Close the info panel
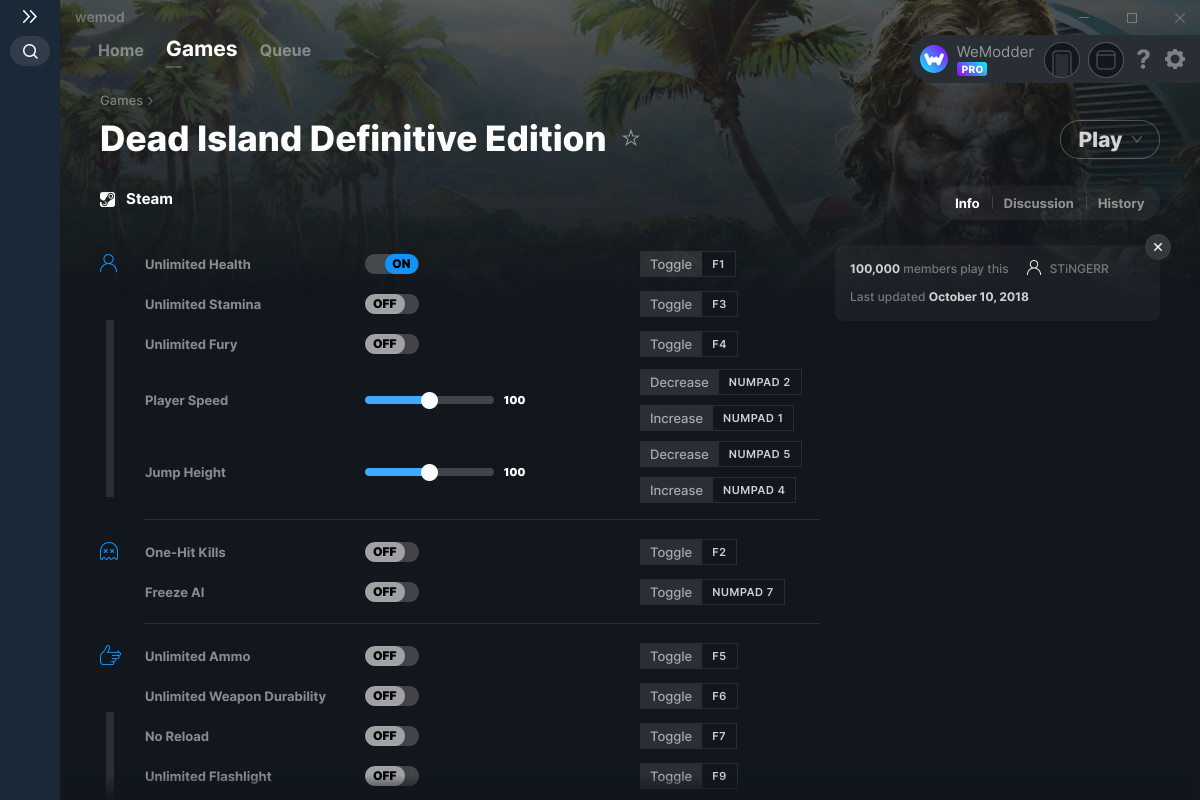This screenshot has width=1200, height=800. (x=1157, y=247)
